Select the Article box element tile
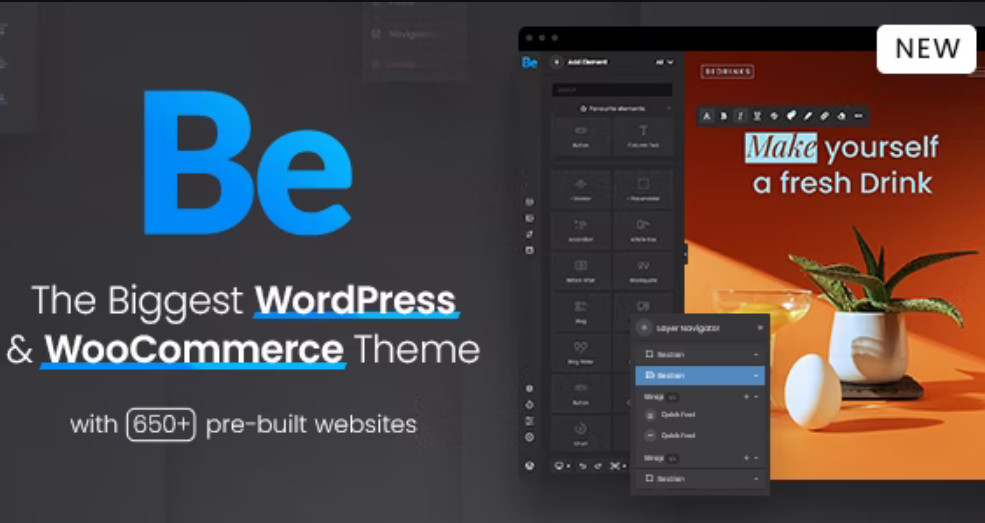The height and width of the screenshot is (523, 985). pyautogui.click(x=643, y=230)
